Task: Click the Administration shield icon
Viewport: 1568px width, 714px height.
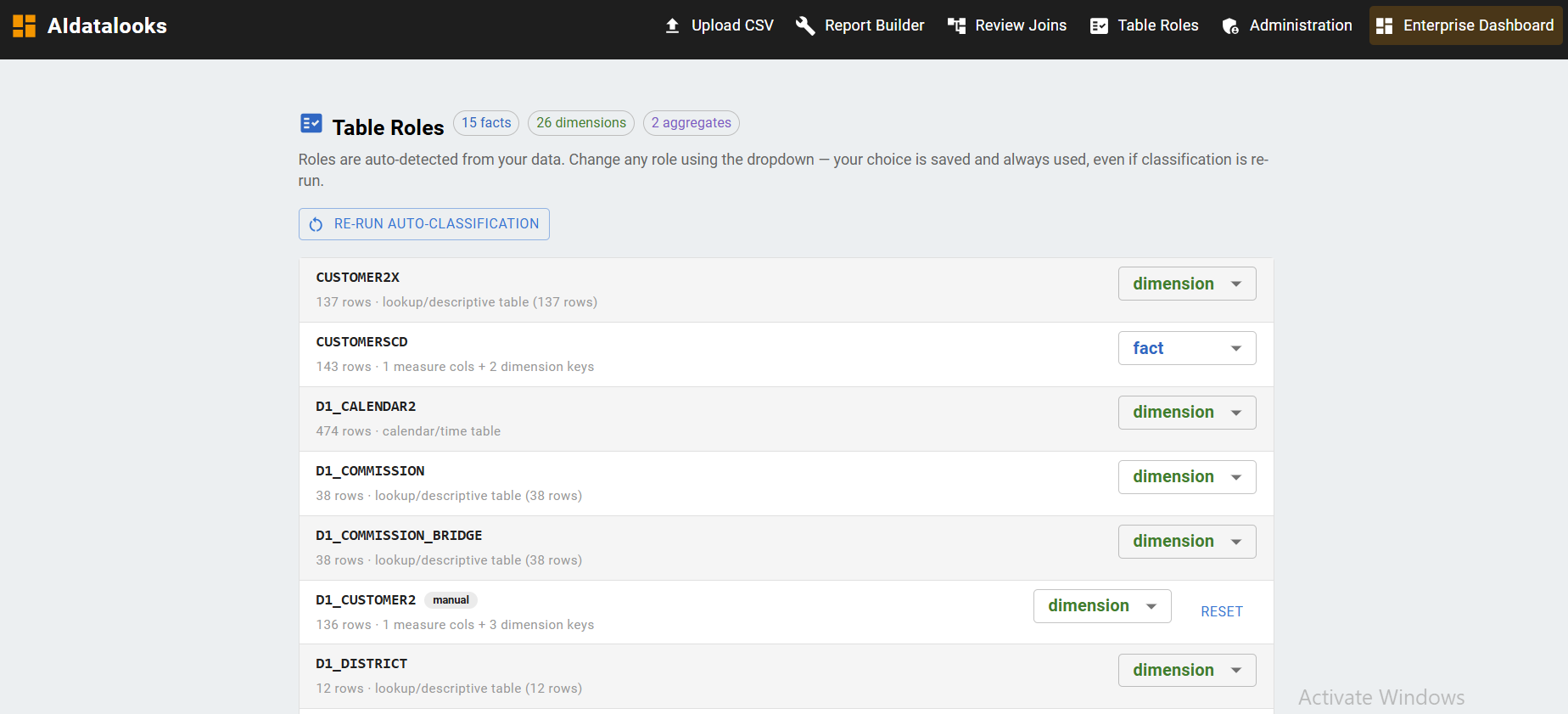Action: coord(1230,26)
